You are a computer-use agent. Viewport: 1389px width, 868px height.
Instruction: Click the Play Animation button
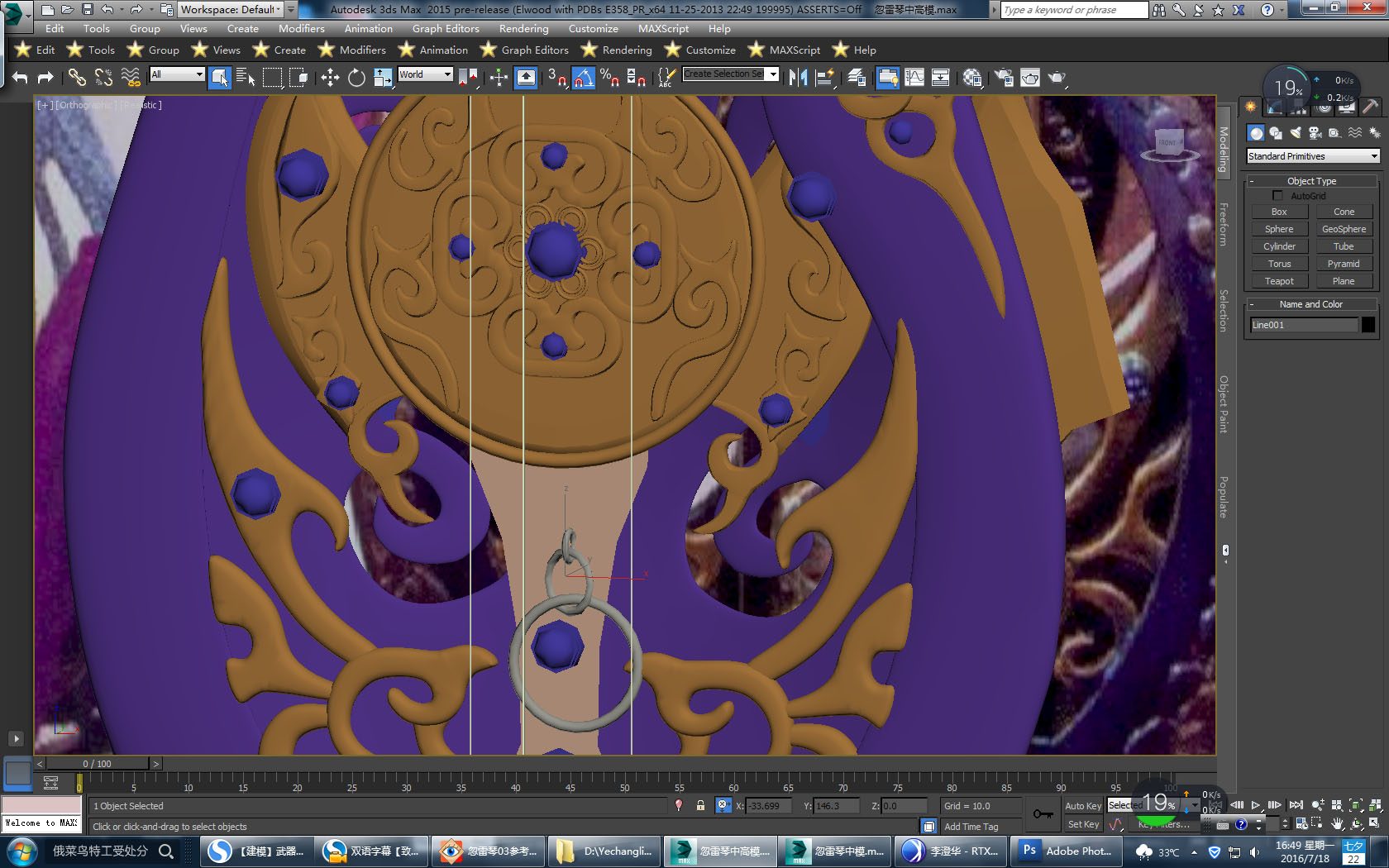click(x=1256, y=805)
